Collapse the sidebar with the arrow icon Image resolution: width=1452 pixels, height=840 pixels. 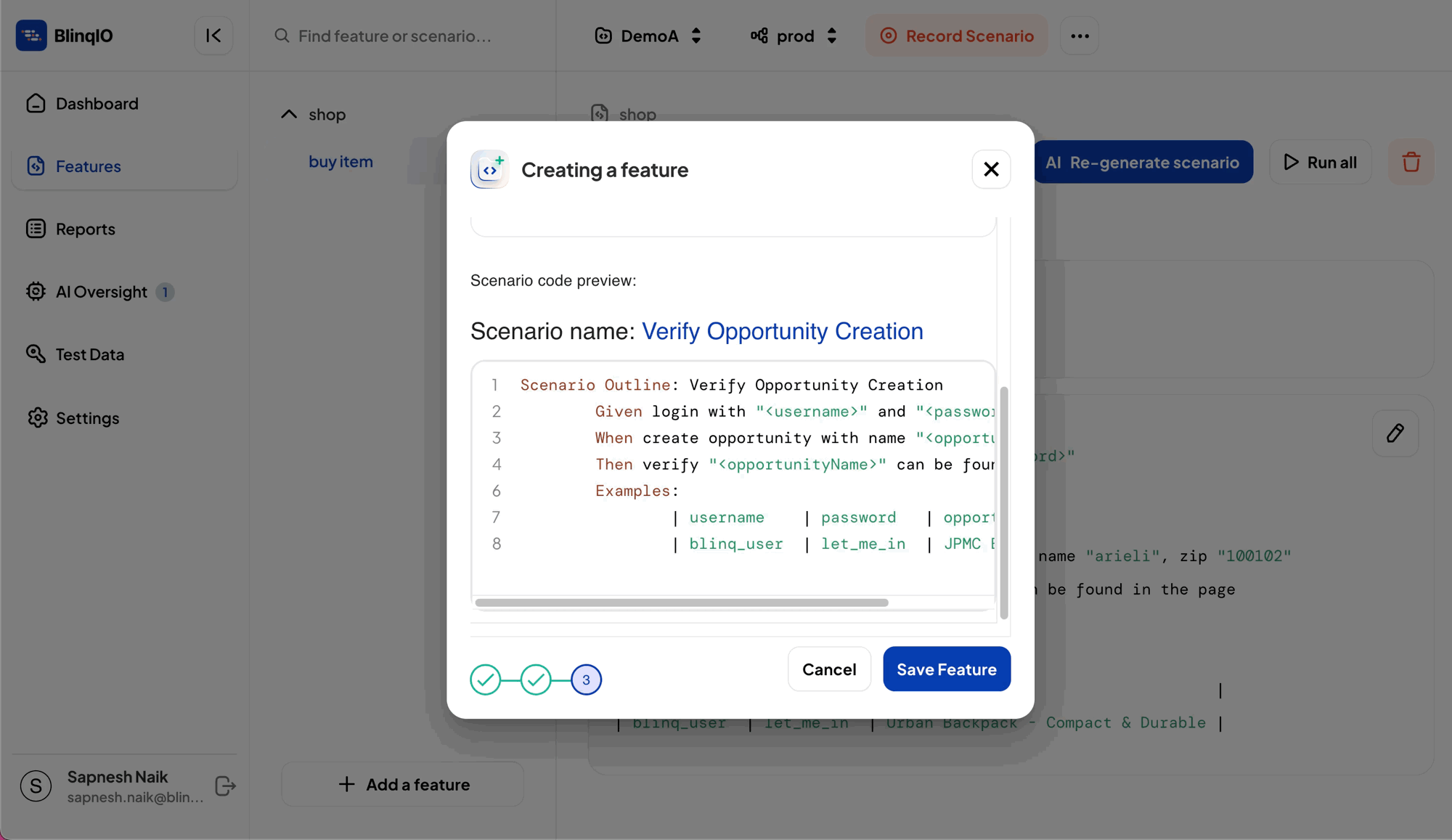click(213, 35)
